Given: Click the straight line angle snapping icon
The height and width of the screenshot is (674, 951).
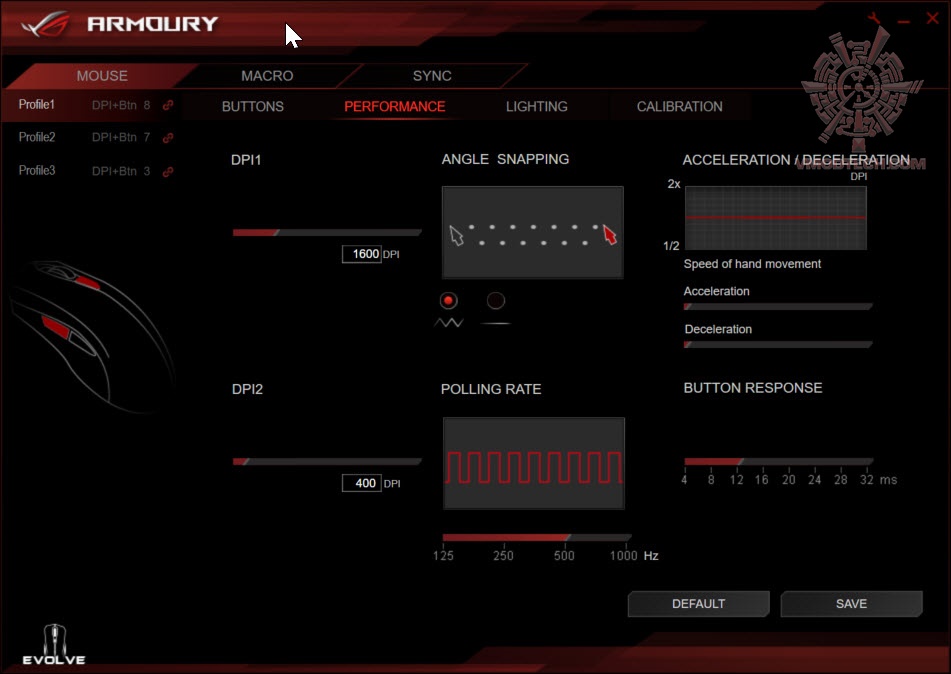Looking at the screenshot, I should pos(496,323).
